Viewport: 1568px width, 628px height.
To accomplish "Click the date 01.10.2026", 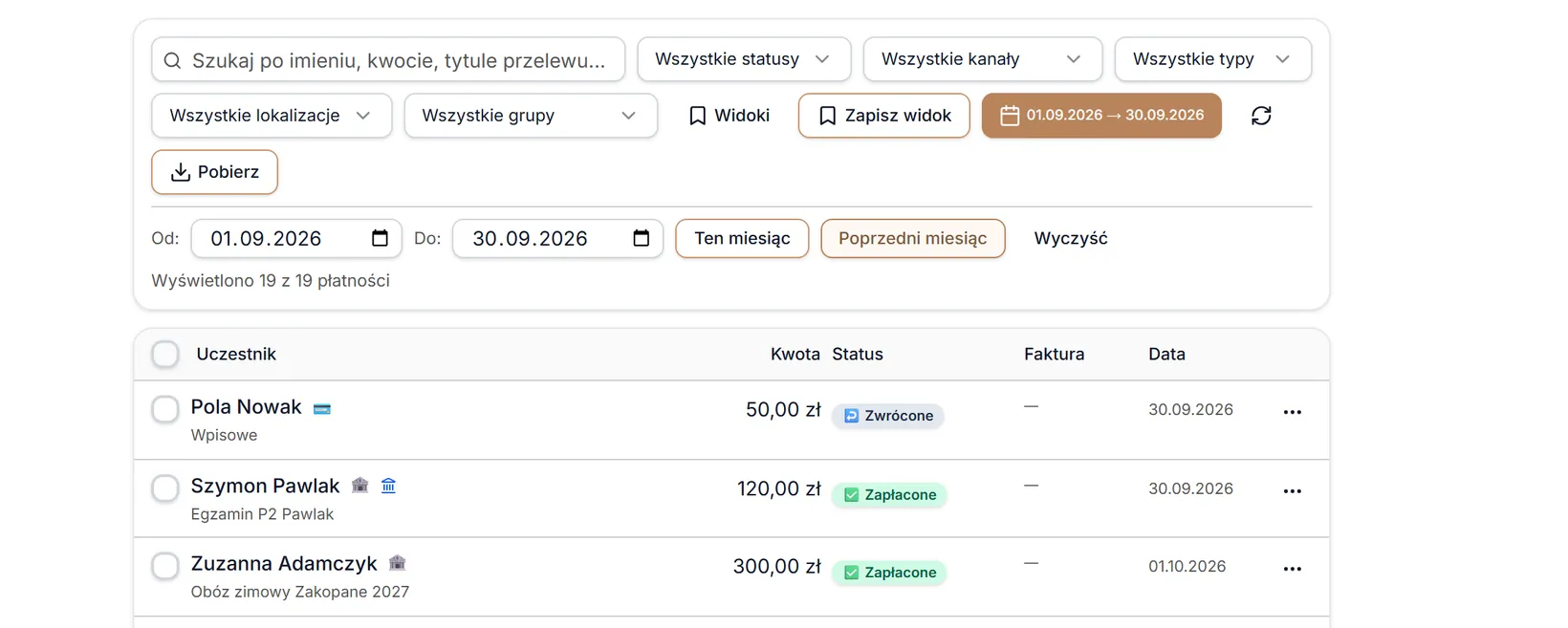I will 1187,567.
